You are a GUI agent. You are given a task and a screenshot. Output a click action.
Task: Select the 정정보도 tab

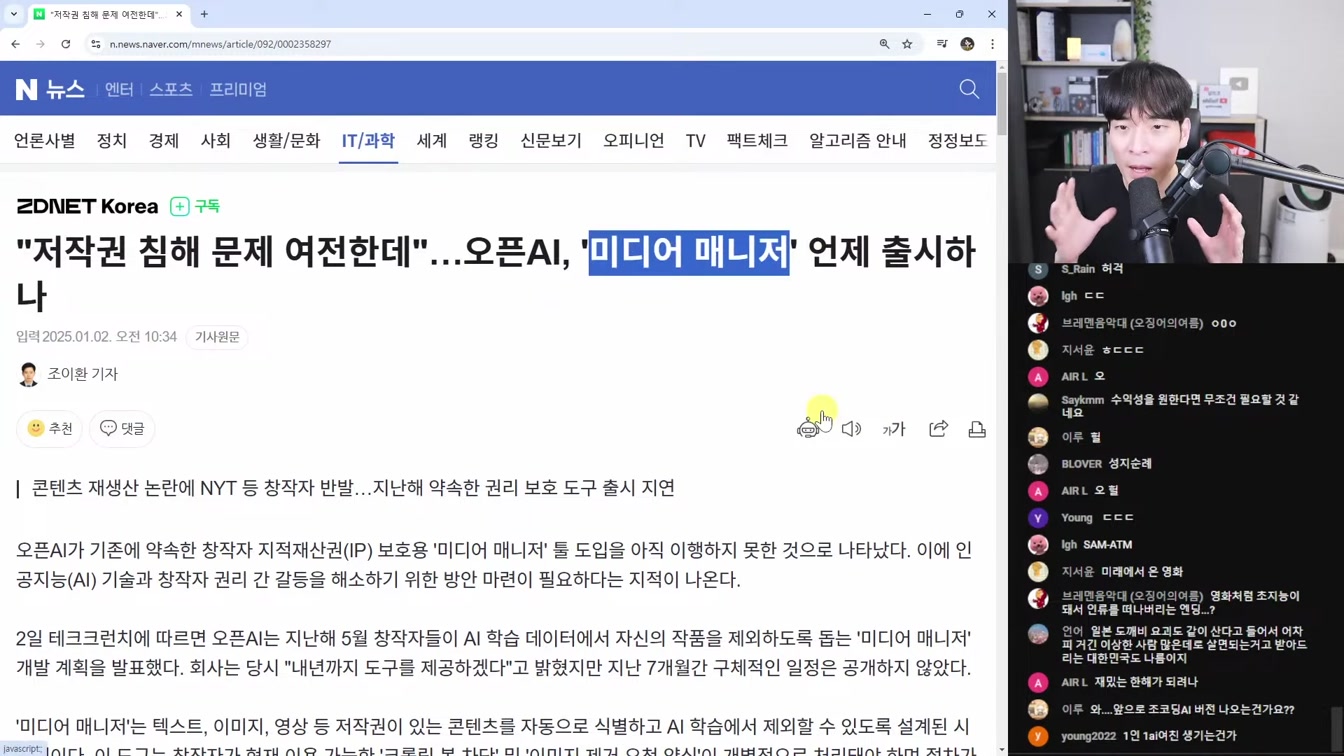pyautogui.click(x=957, y=141)
